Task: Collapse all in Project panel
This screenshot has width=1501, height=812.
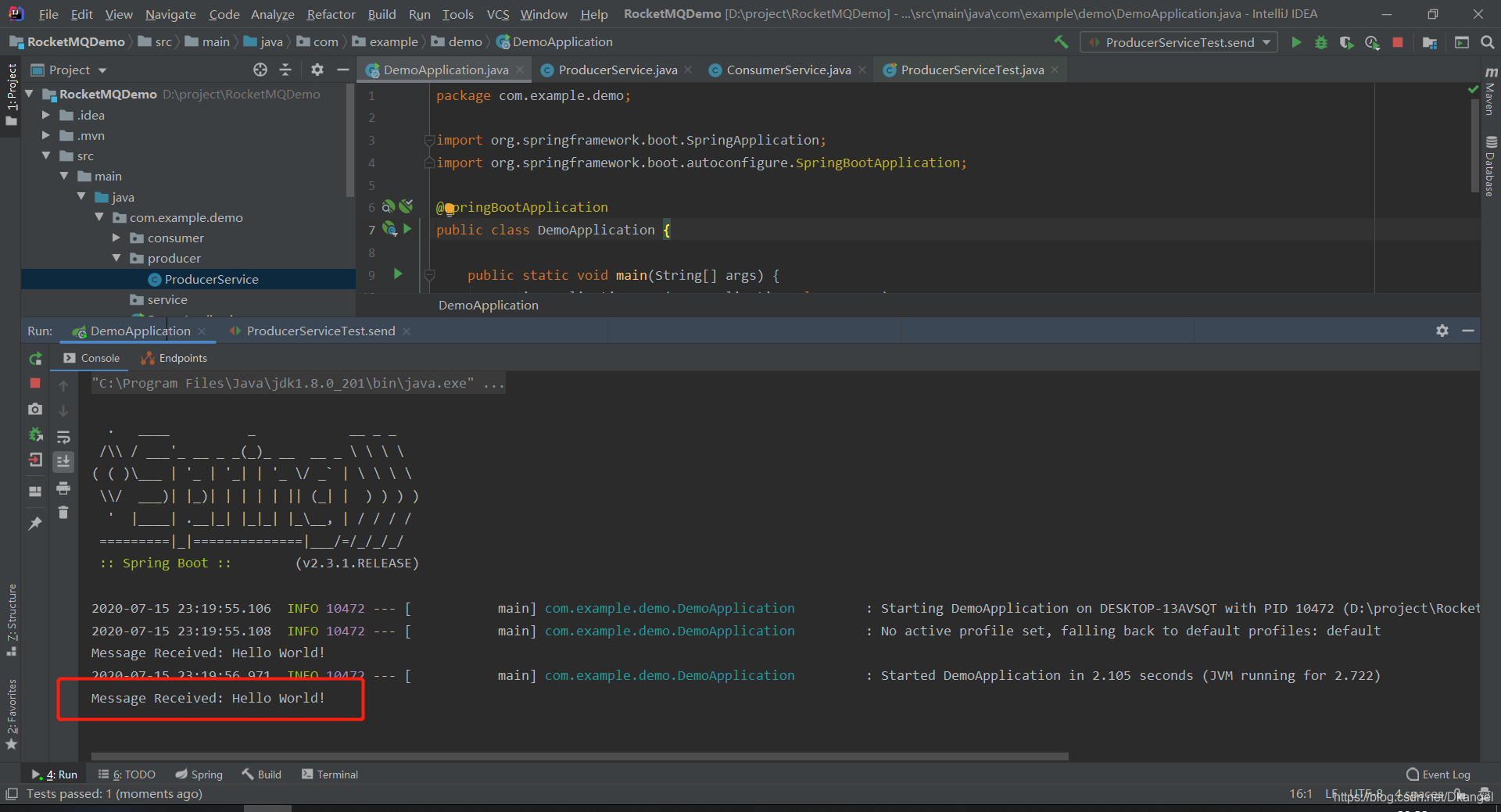Action: (x=285, y=70)
